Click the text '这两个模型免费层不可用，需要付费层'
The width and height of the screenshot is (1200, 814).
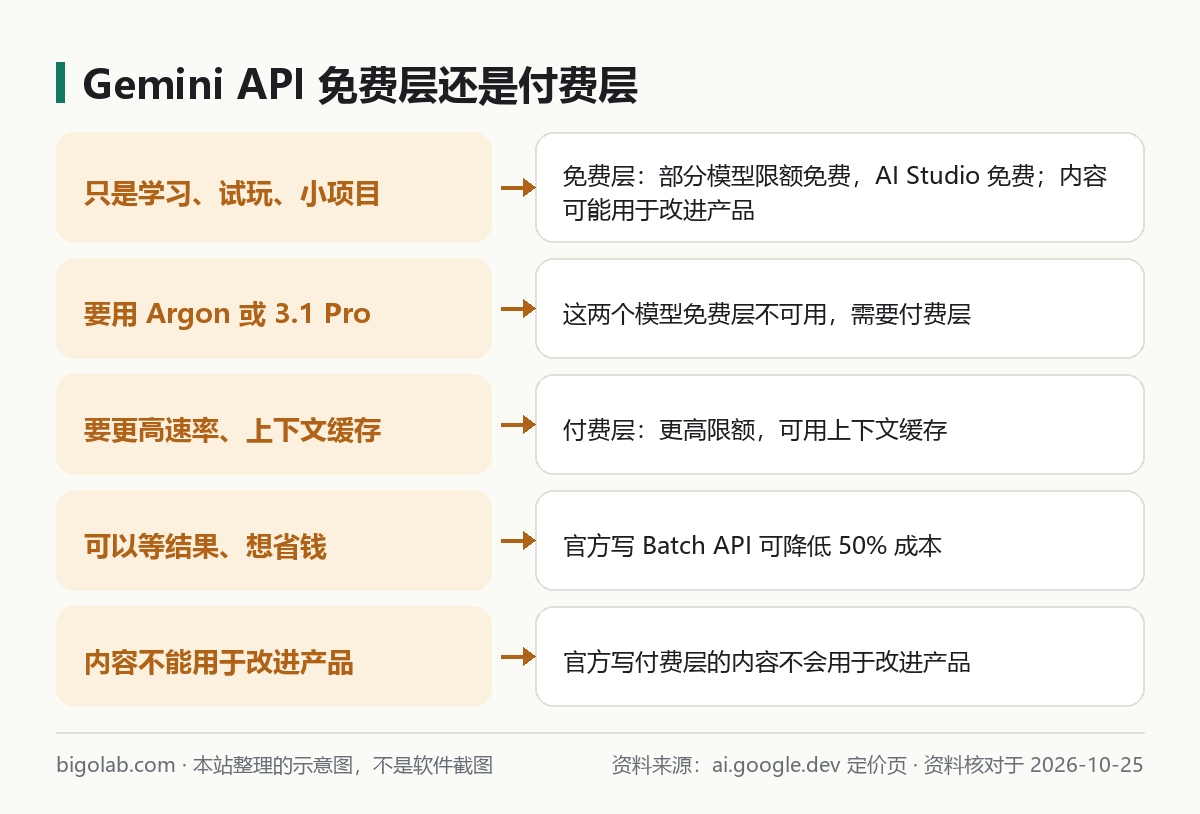point(767,315)
